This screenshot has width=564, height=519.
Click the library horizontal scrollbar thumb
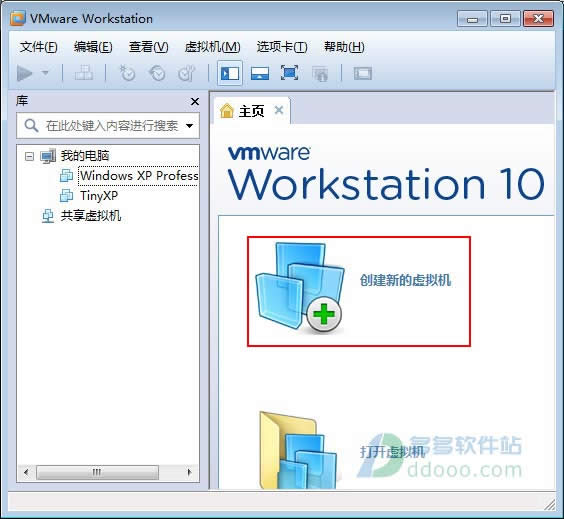[97, 472]
